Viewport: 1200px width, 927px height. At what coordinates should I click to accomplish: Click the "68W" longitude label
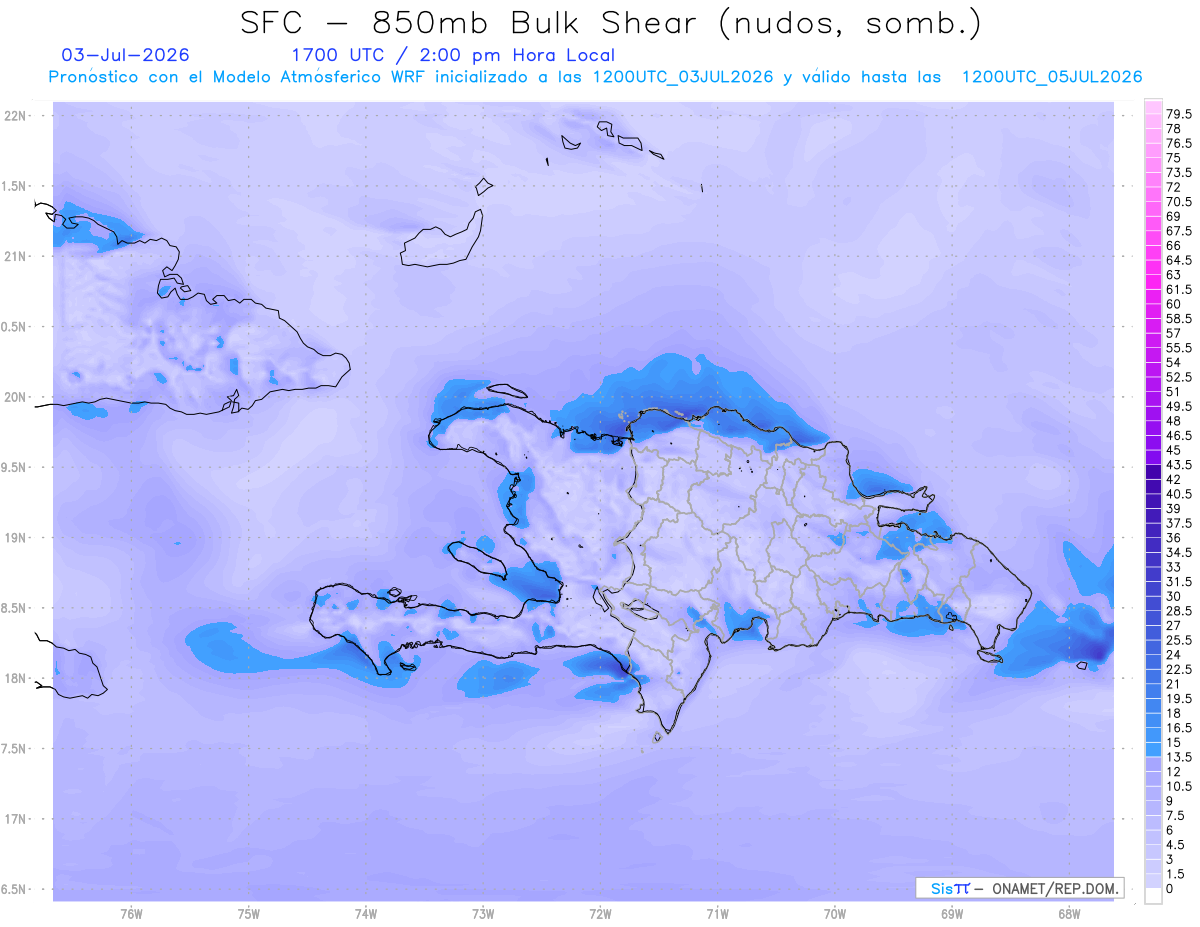pyautogui.click(x=1069, y=913)
